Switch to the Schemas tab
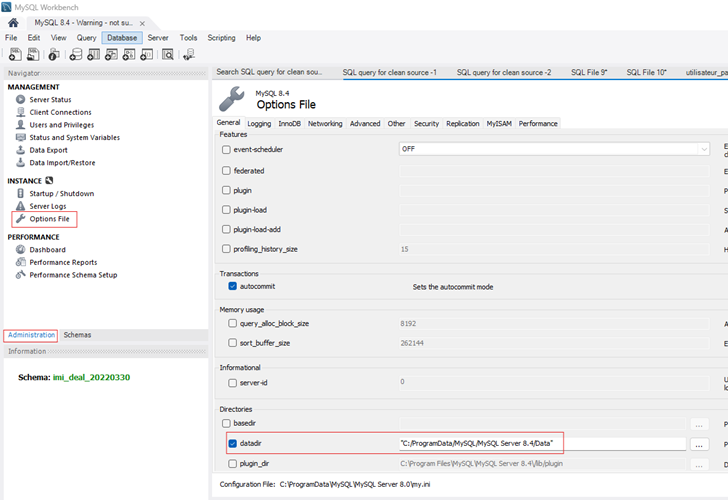728x500 pixels. coord(77,335)
